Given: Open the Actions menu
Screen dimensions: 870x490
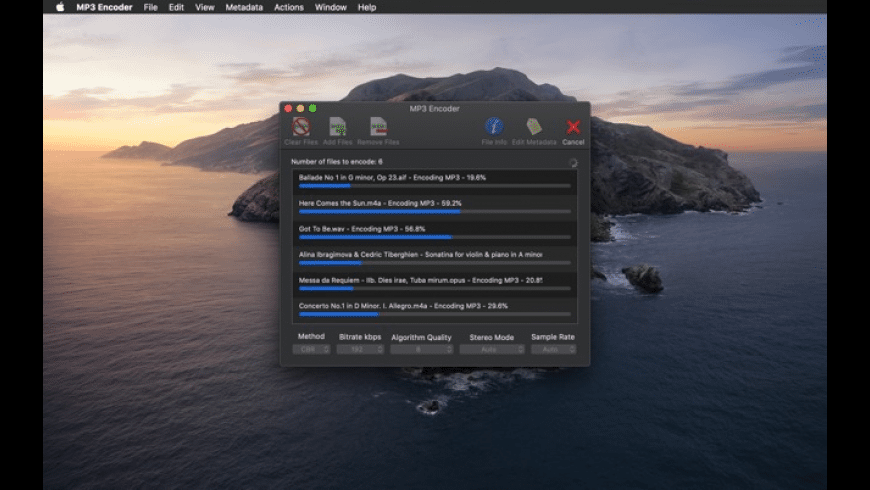Looking at the screenshot, I should click(x=289, y=7).
